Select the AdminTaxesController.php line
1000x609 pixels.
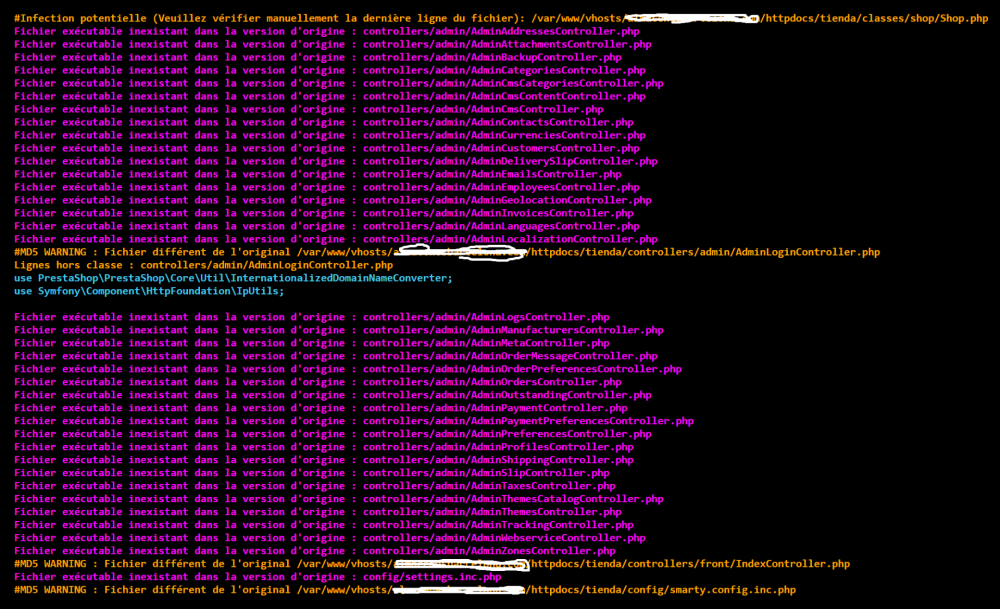tap(315, 486)
